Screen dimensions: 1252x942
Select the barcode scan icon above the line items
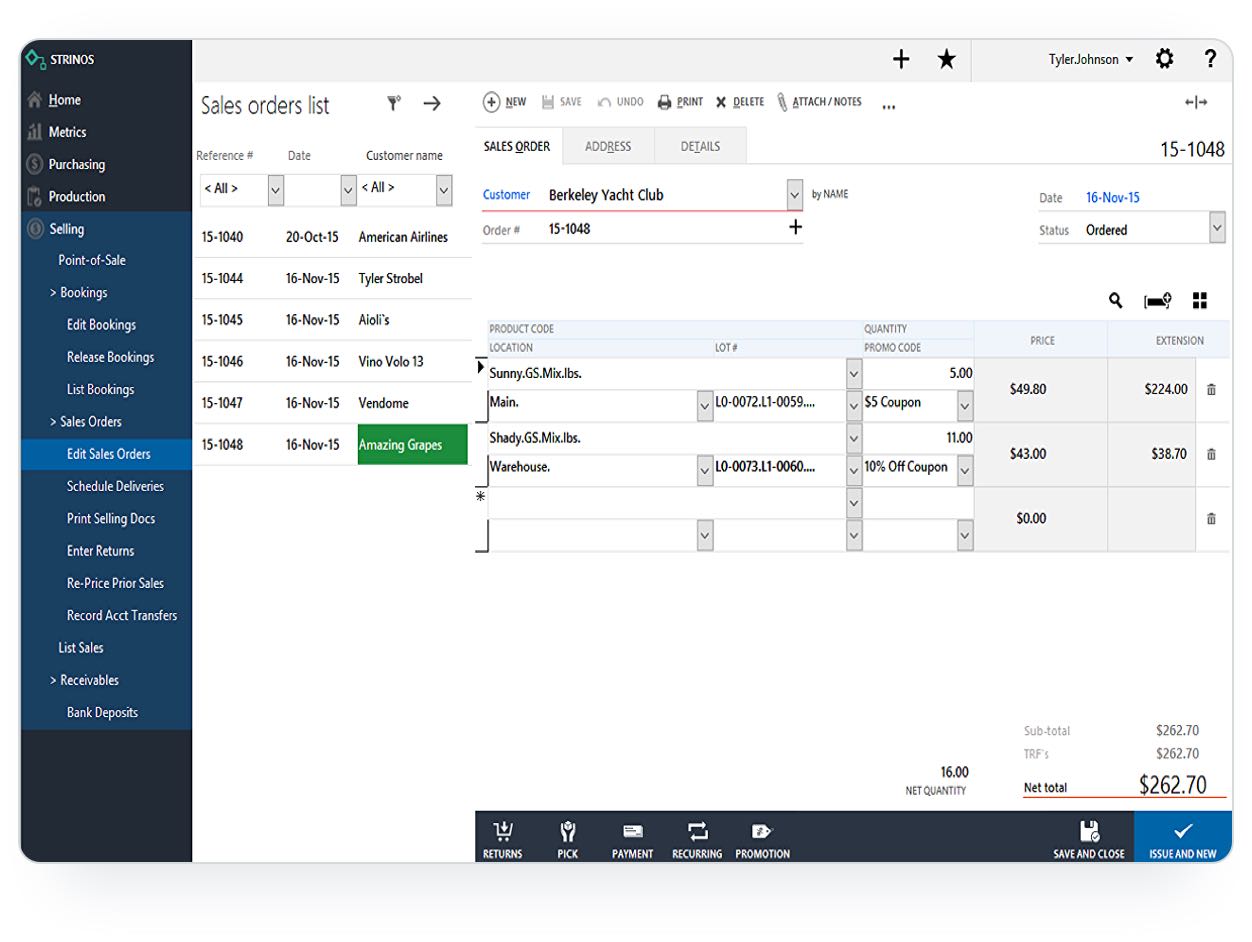coord(1157,299)
